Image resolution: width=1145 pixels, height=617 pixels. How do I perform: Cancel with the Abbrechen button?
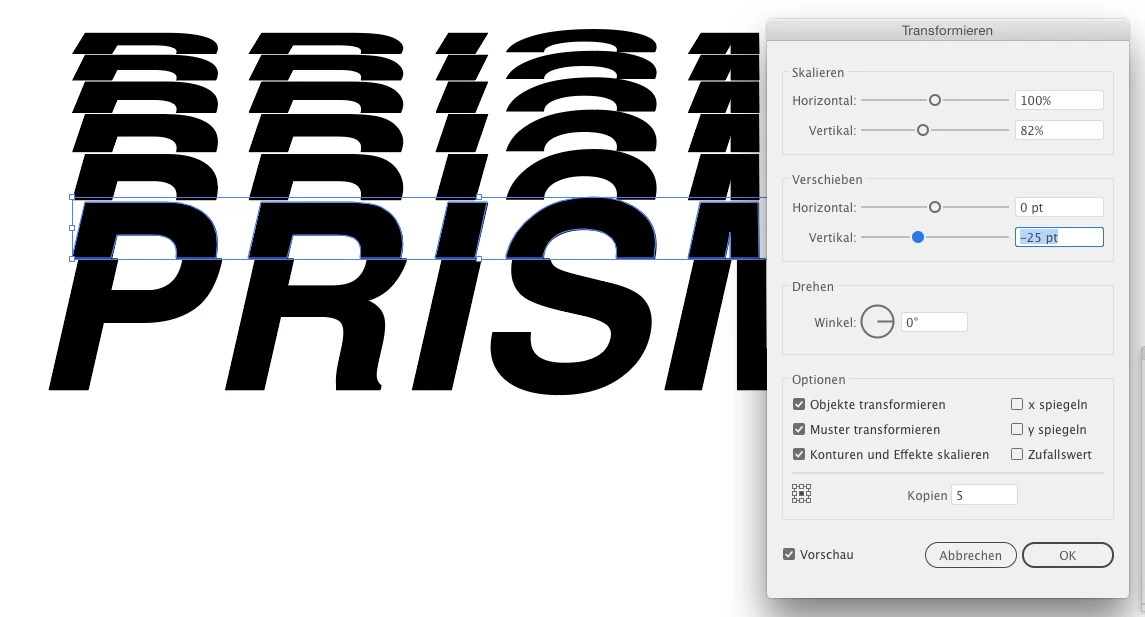pos(970,555)
